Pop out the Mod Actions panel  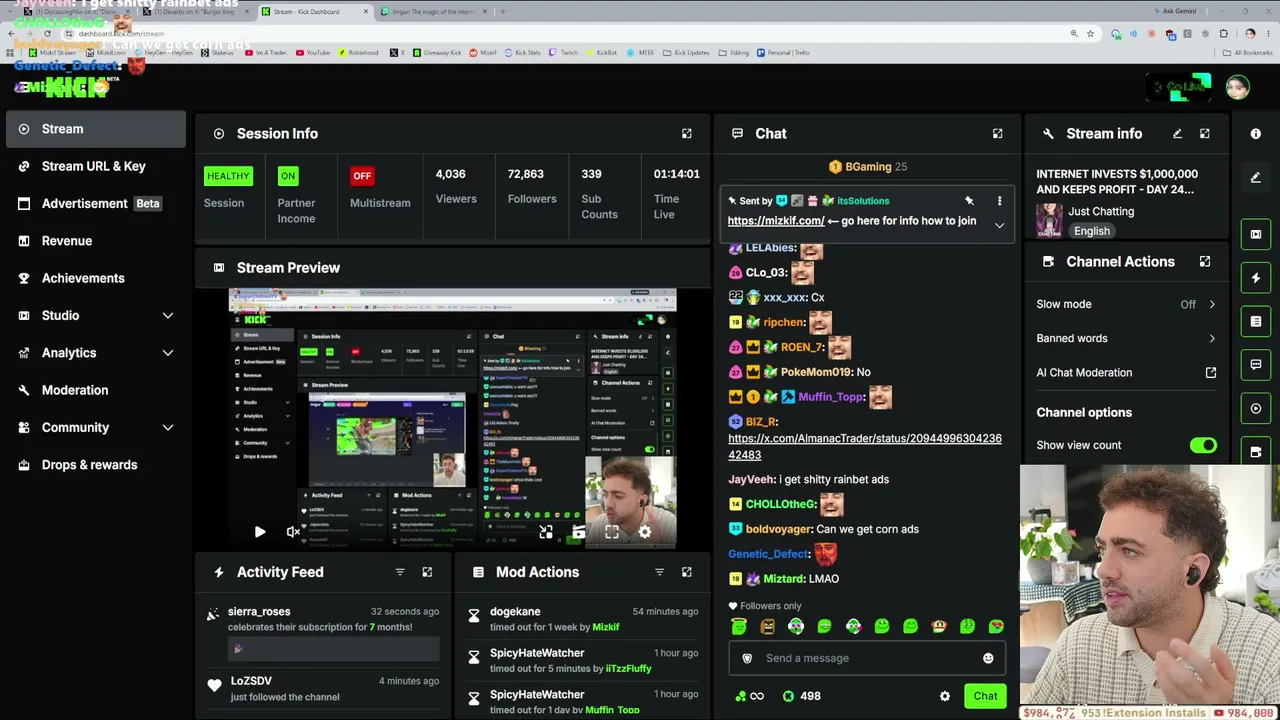pyautogui.click(x=686, y=572)
